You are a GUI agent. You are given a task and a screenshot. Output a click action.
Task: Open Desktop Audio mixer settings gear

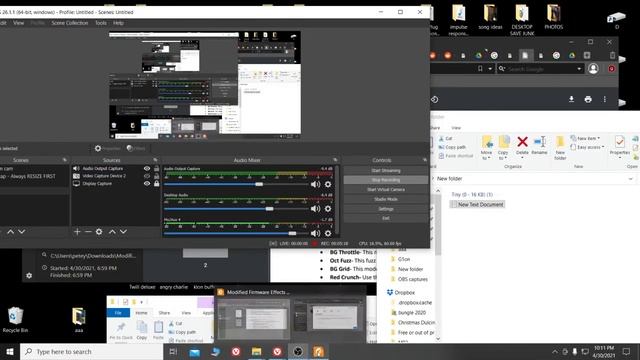[x=328, y=209]
